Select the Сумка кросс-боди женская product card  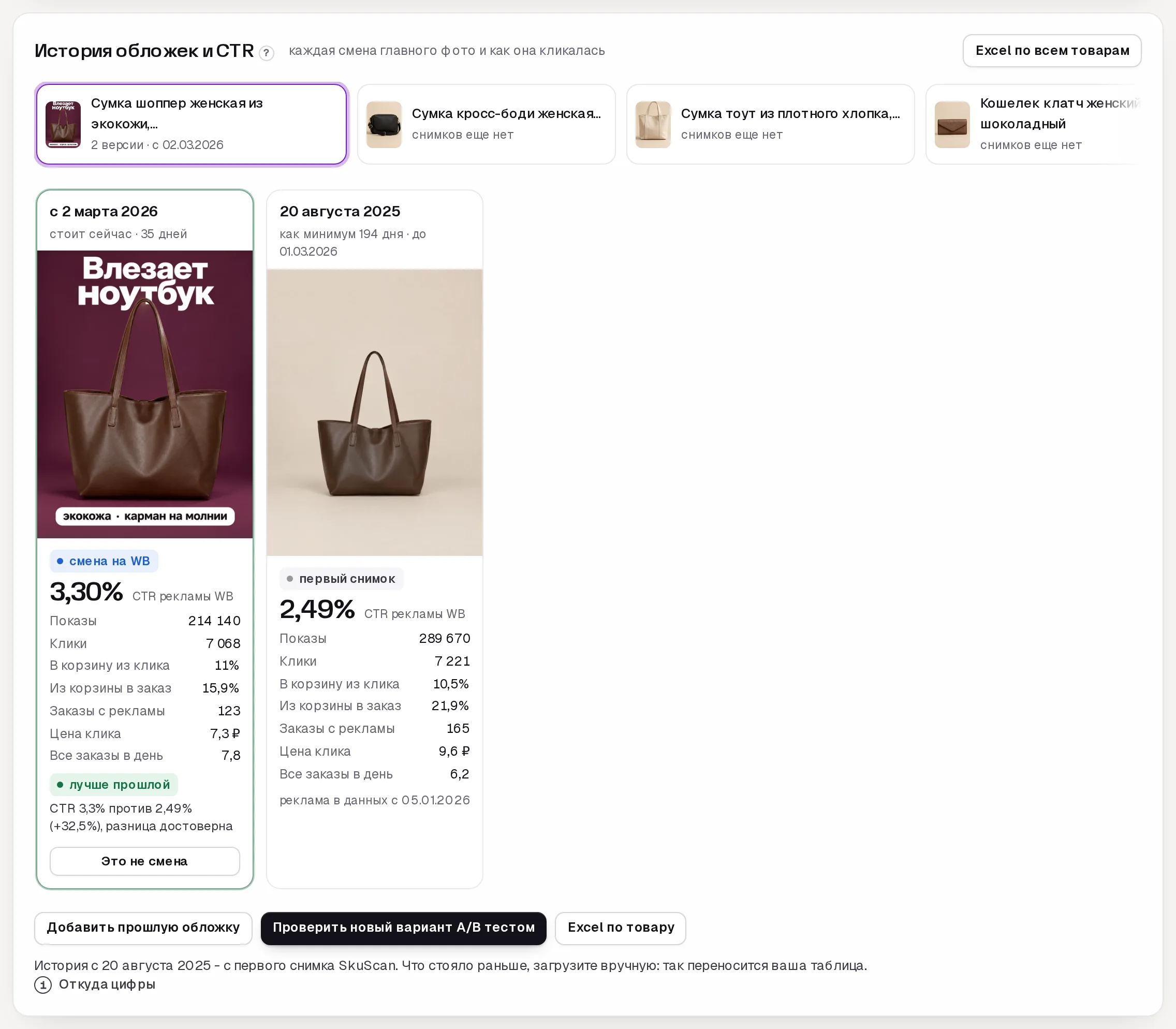coord(487,124)
